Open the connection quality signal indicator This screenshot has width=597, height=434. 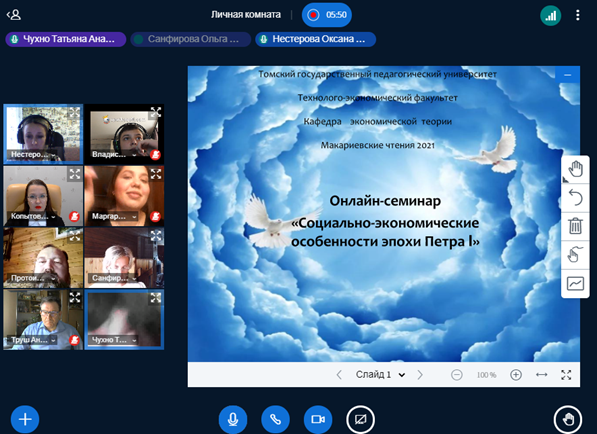coord(550,16)
